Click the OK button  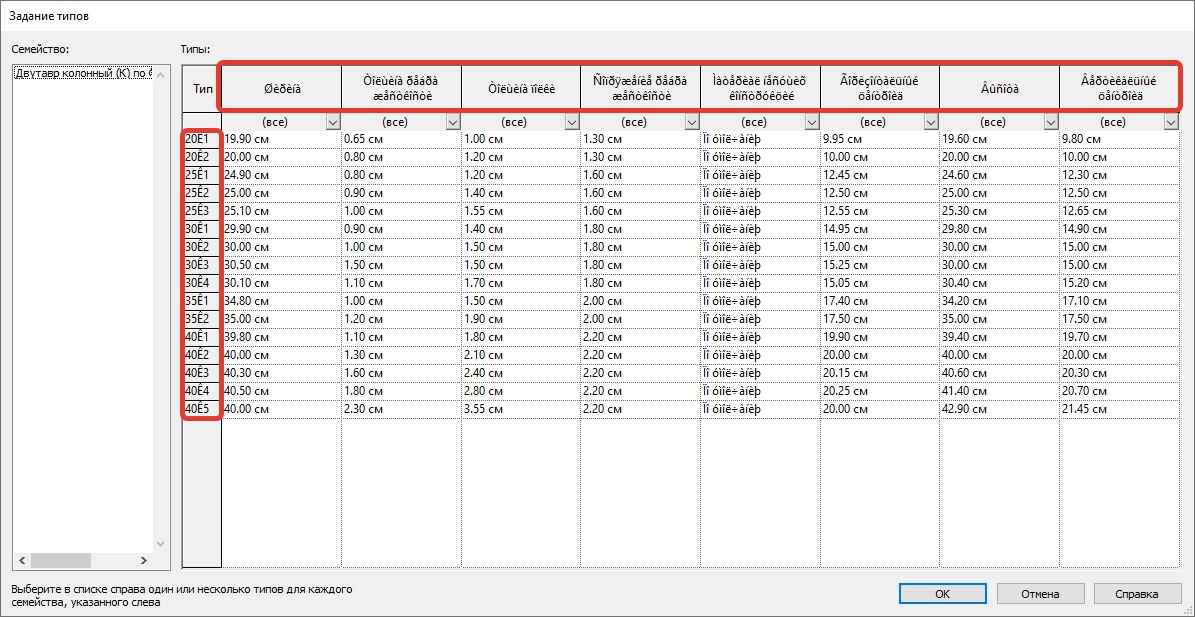942,593
